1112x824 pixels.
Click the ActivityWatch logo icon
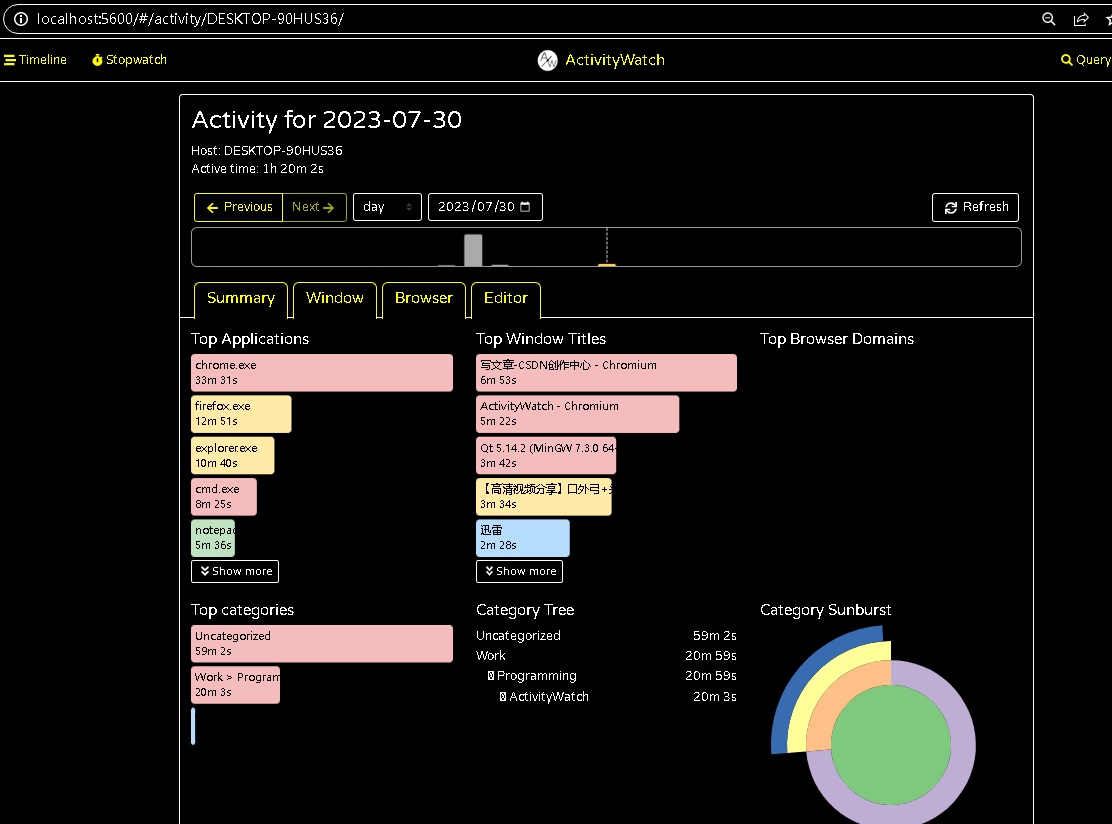(x=547, y=60)
